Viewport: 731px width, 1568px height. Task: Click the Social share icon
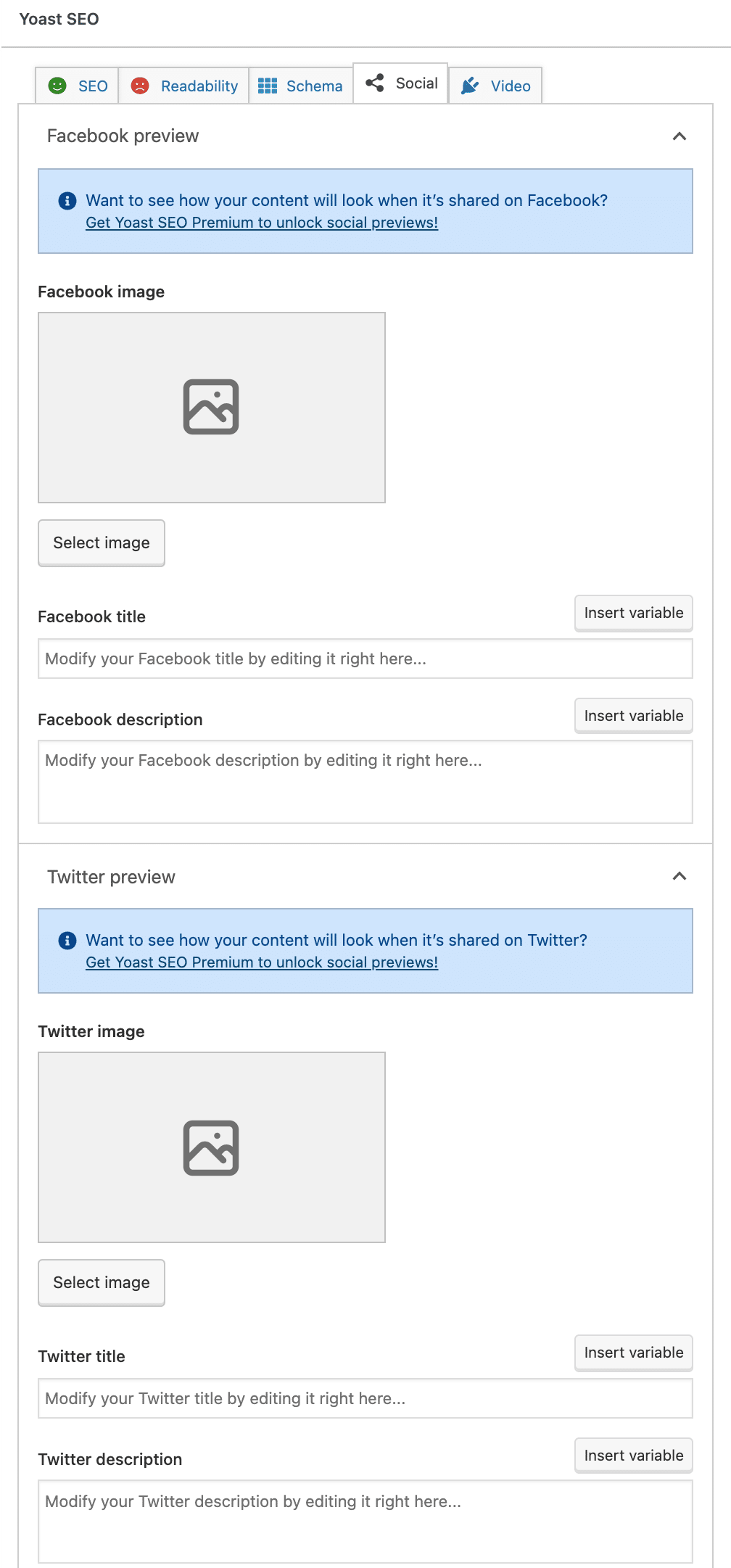(375, 83)
